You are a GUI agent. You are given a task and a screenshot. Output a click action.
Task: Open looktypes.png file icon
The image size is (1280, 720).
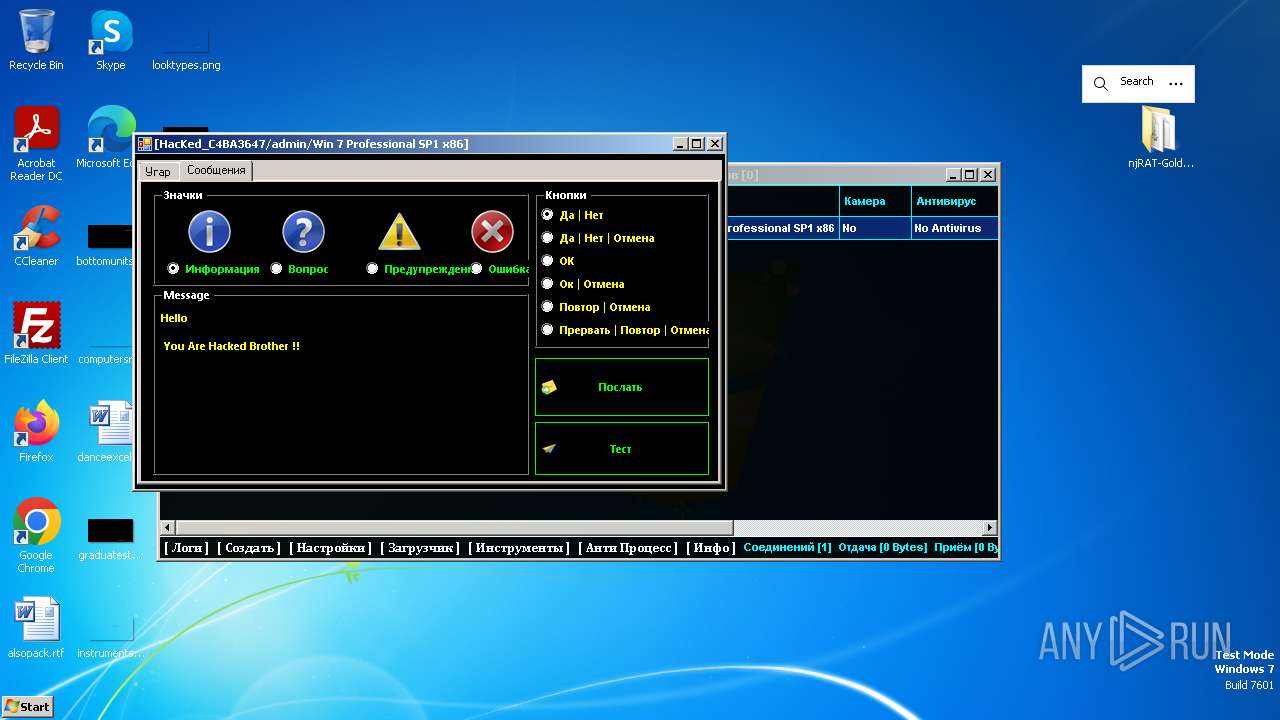tap(186, 45)
